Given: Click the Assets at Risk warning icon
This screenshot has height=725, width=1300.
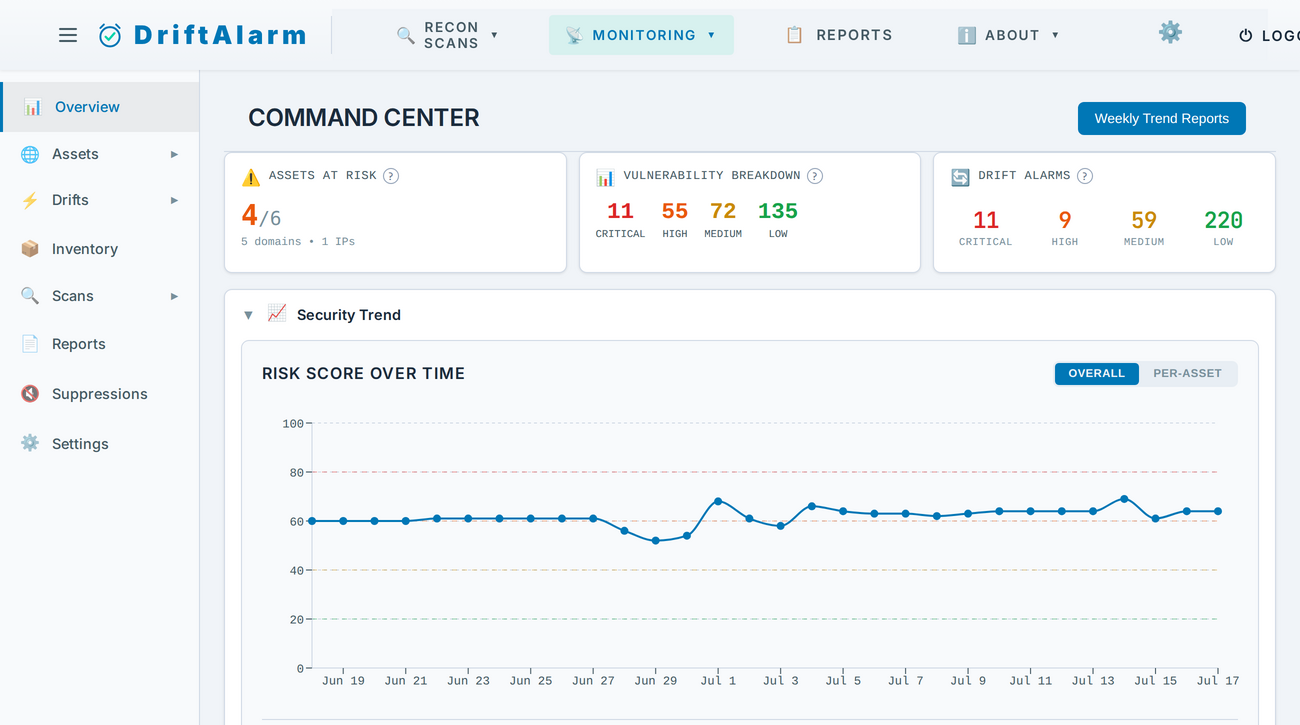Looking at the screenshot, I should click(251, 177).
